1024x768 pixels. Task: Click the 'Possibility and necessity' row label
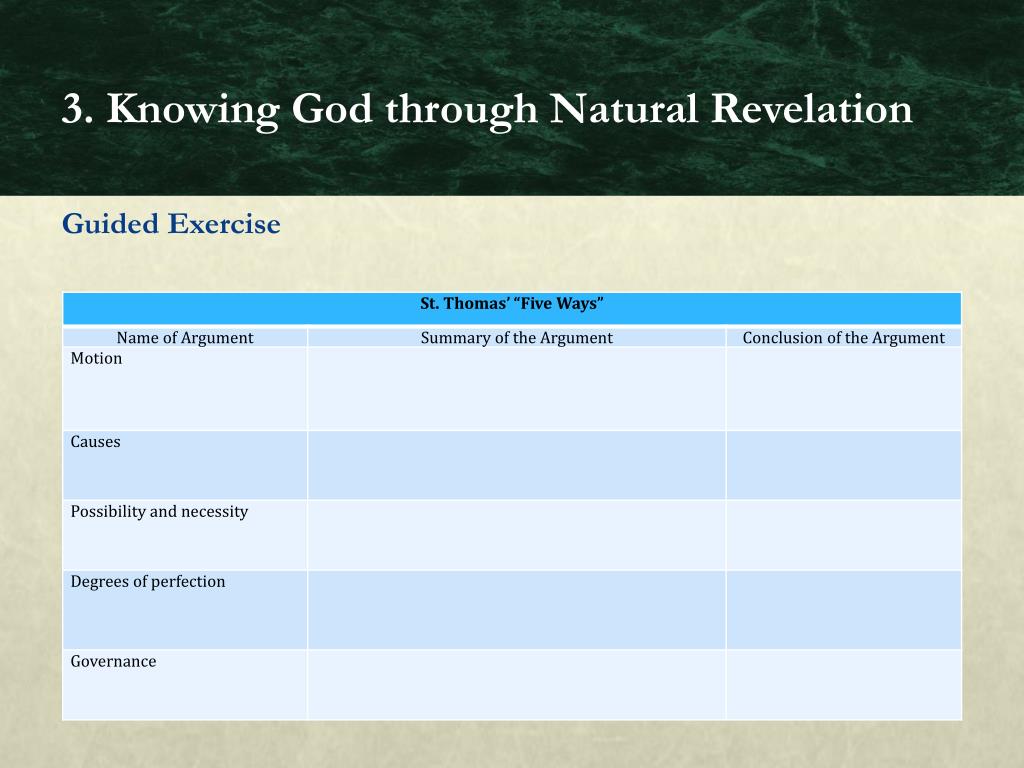pos(159,512)
